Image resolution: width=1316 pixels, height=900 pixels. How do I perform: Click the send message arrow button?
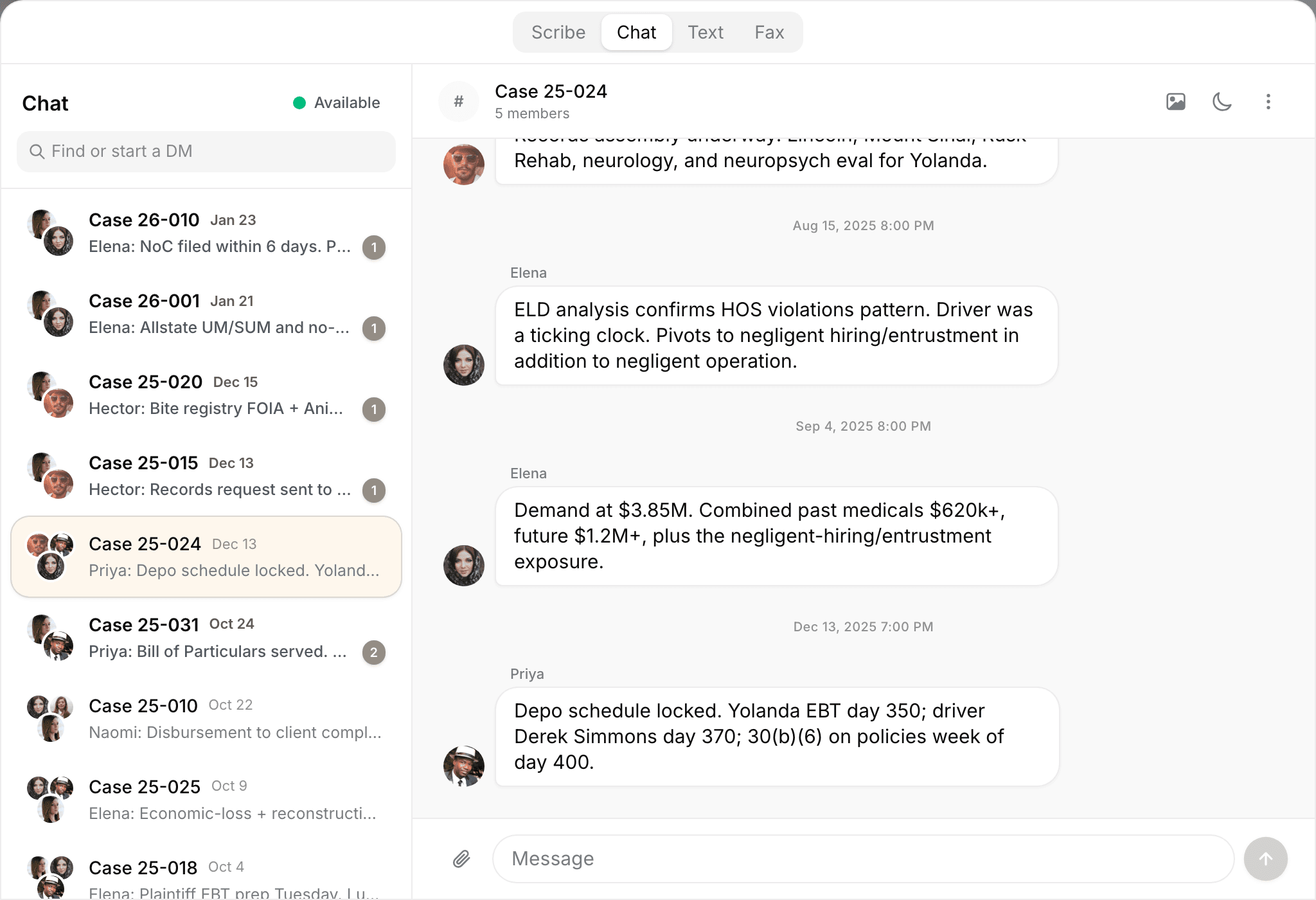(x=1265, y=859)
